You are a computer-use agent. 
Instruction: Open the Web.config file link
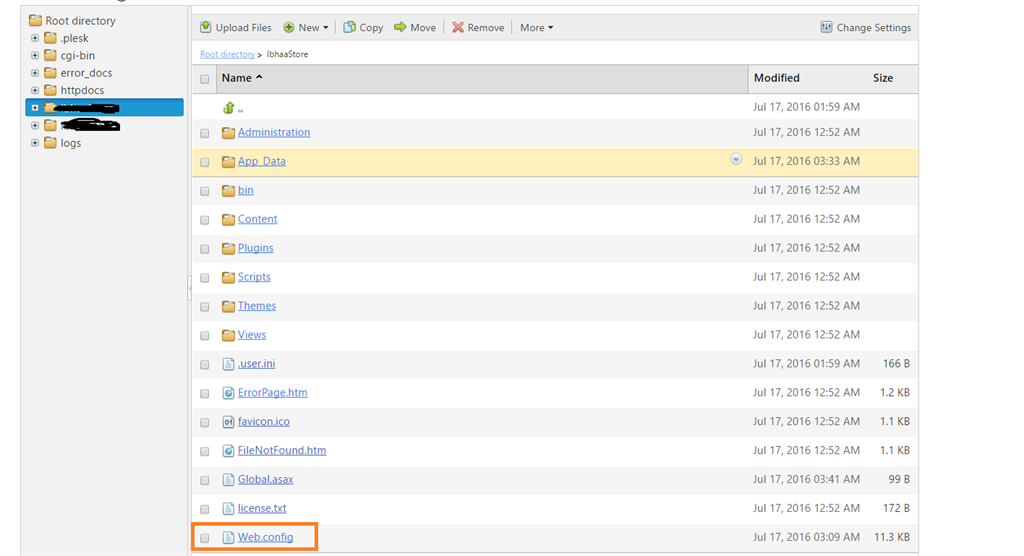click(x=265, y=537)
